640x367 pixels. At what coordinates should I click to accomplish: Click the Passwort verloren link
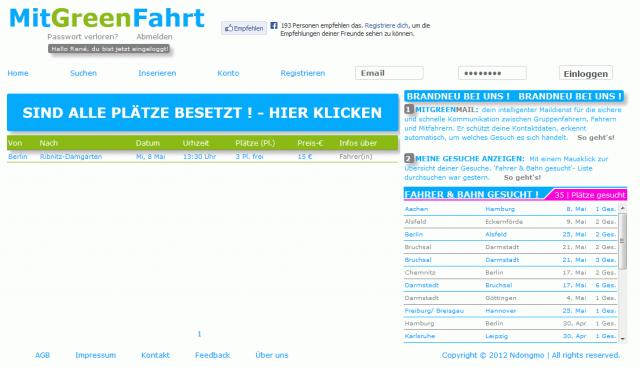pyautogui.click(x=82, y=37)
